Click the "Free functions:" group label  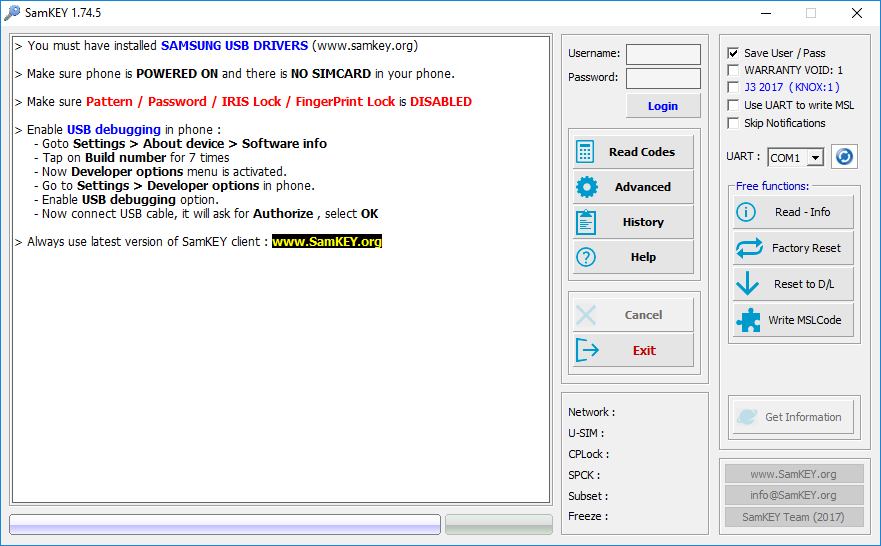point(773,186)
